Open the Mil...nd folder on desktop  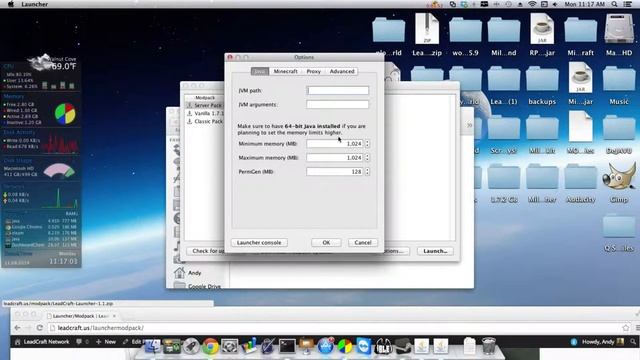[x=504, y=35]
